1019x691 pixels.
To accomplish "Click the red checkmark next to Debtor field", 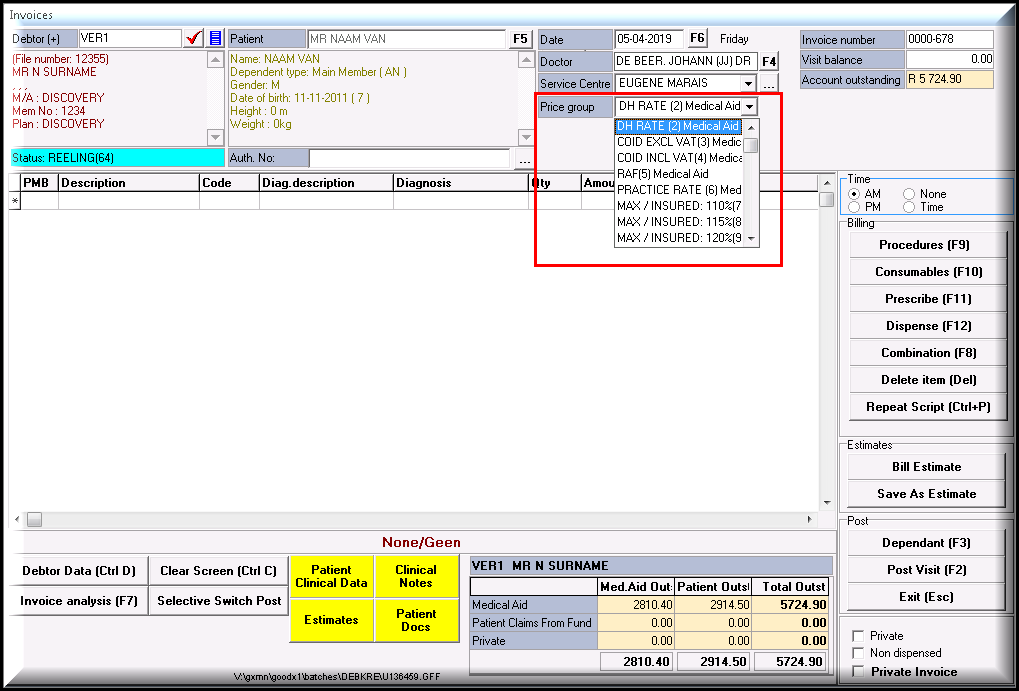I will [194, 38].
